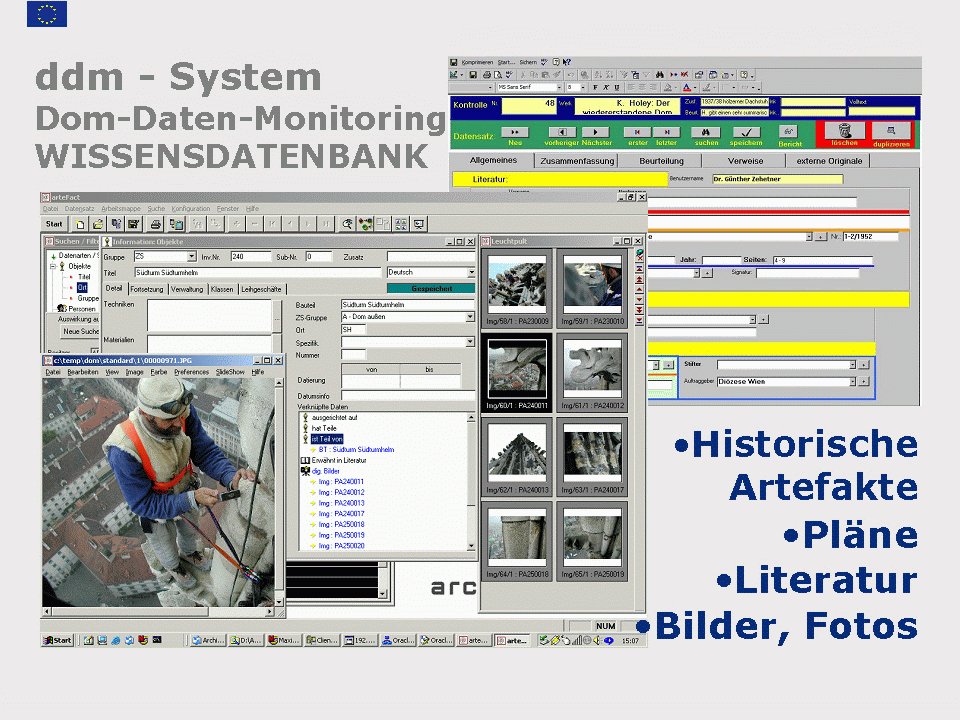Click the Neue Suche button
This screenshot has height=720, width=960.
[x=81, y=331]
